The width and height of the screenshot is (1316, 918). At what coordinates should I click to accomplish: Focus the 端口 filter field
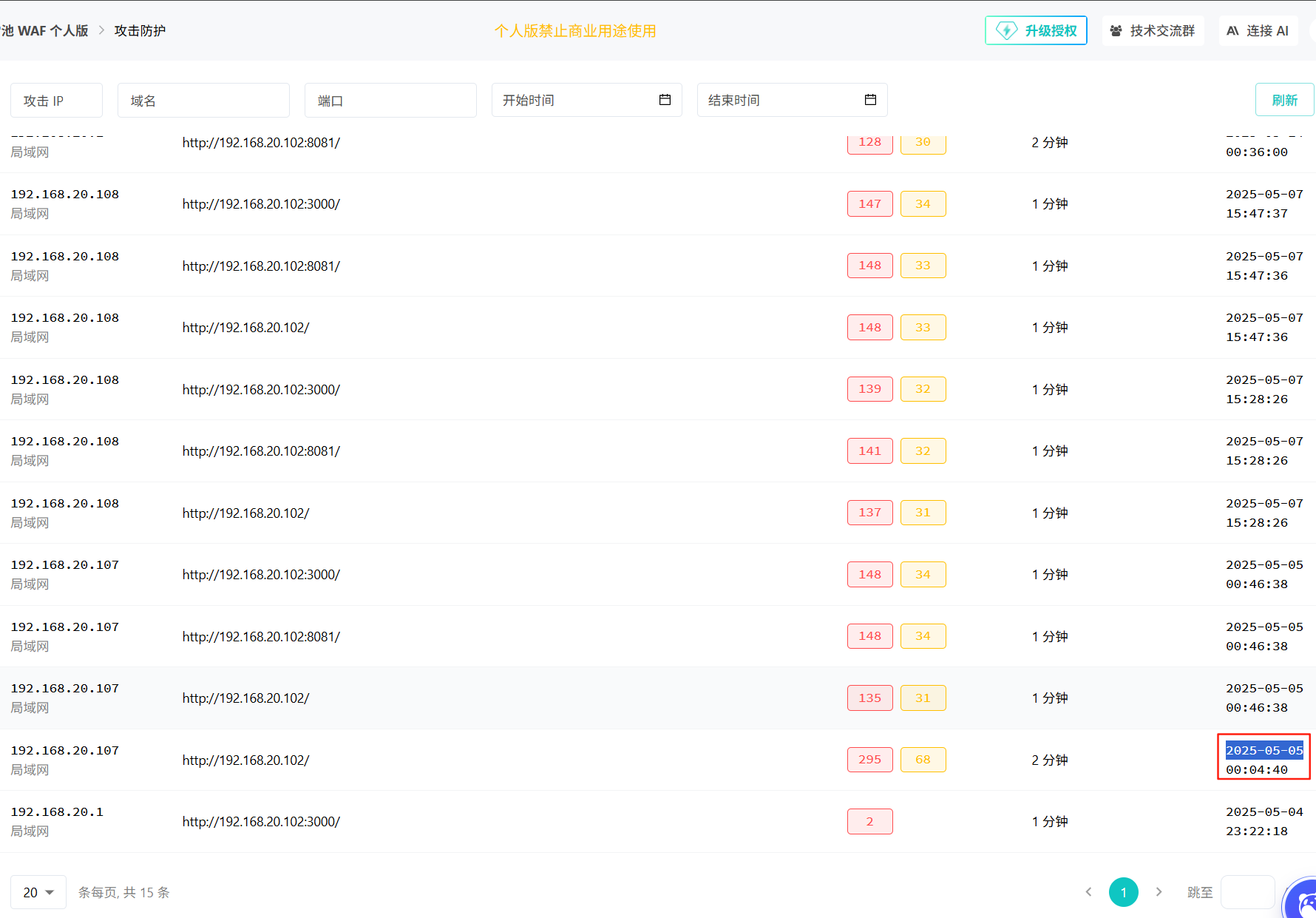[390, 100]
